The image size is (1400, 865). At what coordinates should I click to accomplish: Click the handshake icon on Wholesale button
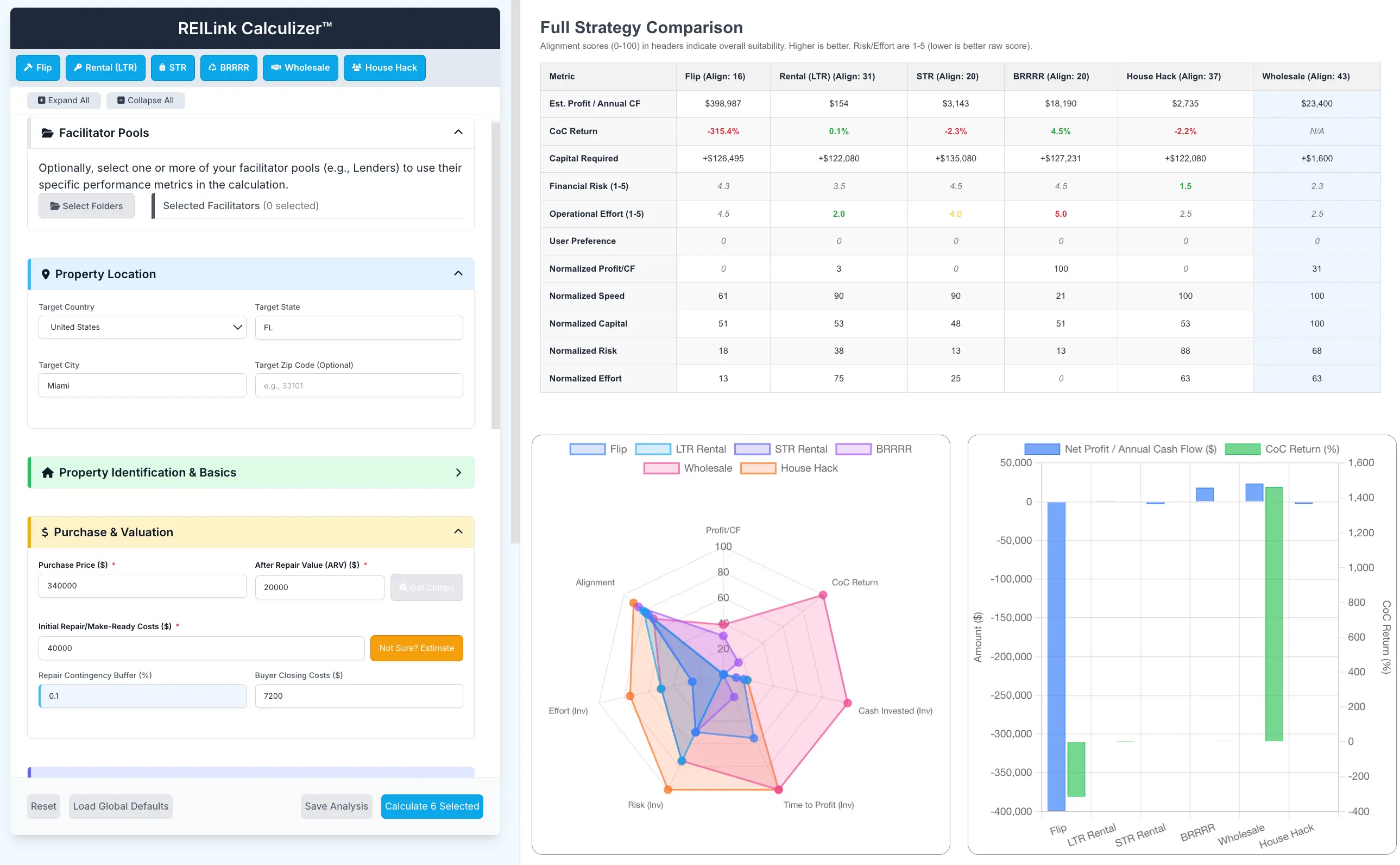[275, 67]
